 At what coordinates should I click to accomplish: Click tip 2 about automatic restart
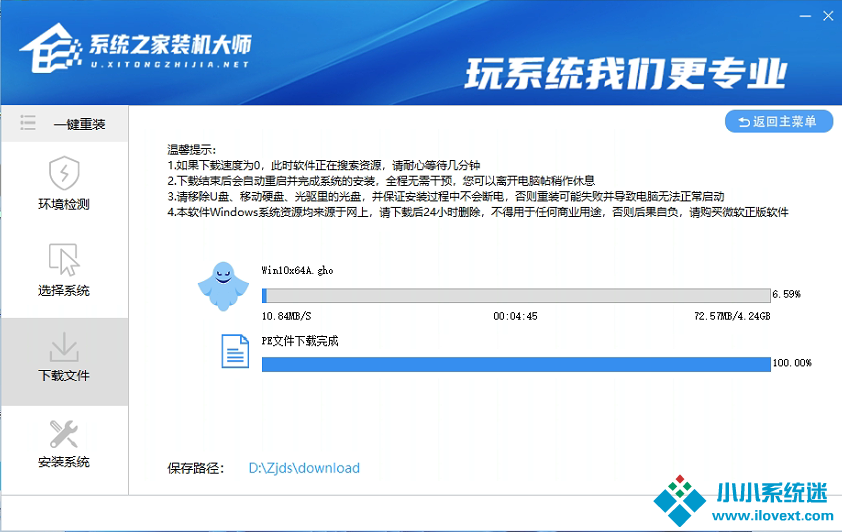click(381, 181)
